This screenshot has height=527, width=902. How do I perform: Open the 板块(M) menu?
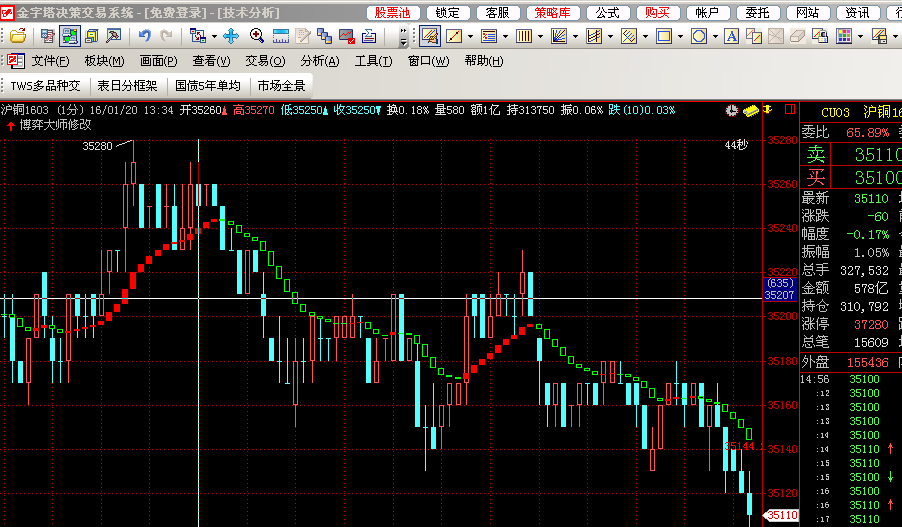[x=104, y=61]
